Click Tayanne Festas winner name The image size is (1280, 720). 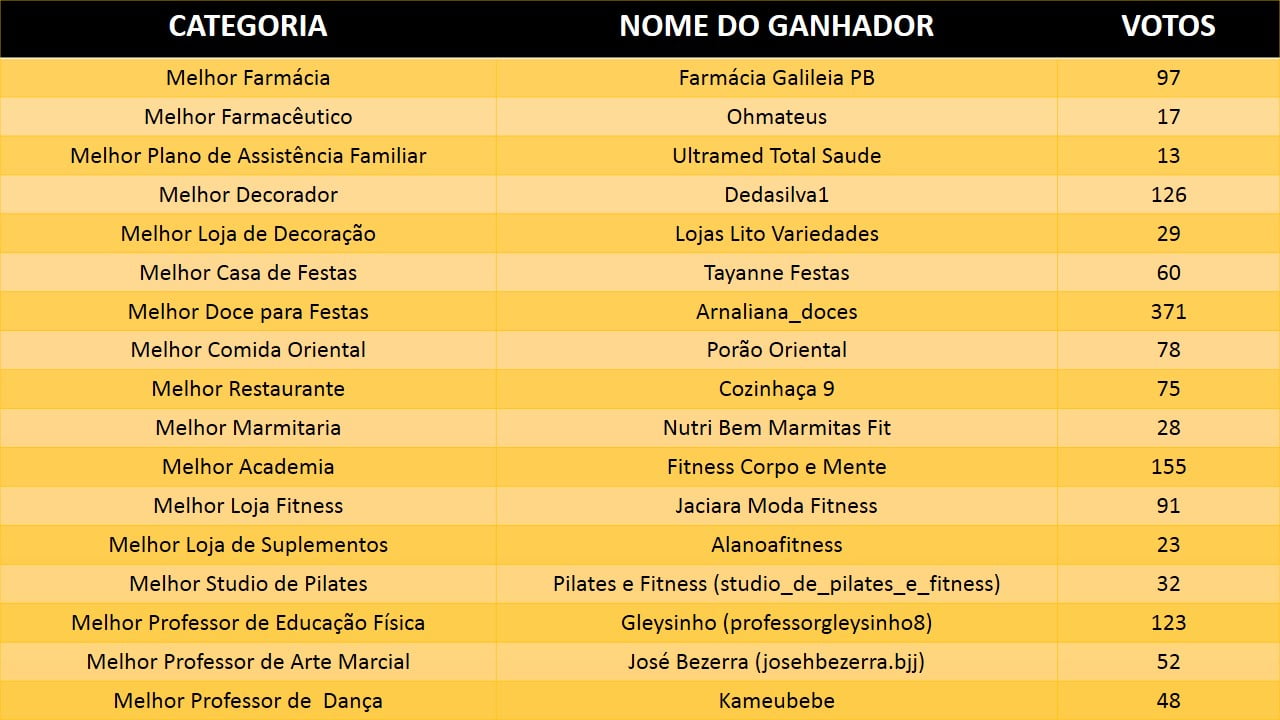(x=776, y=273)
